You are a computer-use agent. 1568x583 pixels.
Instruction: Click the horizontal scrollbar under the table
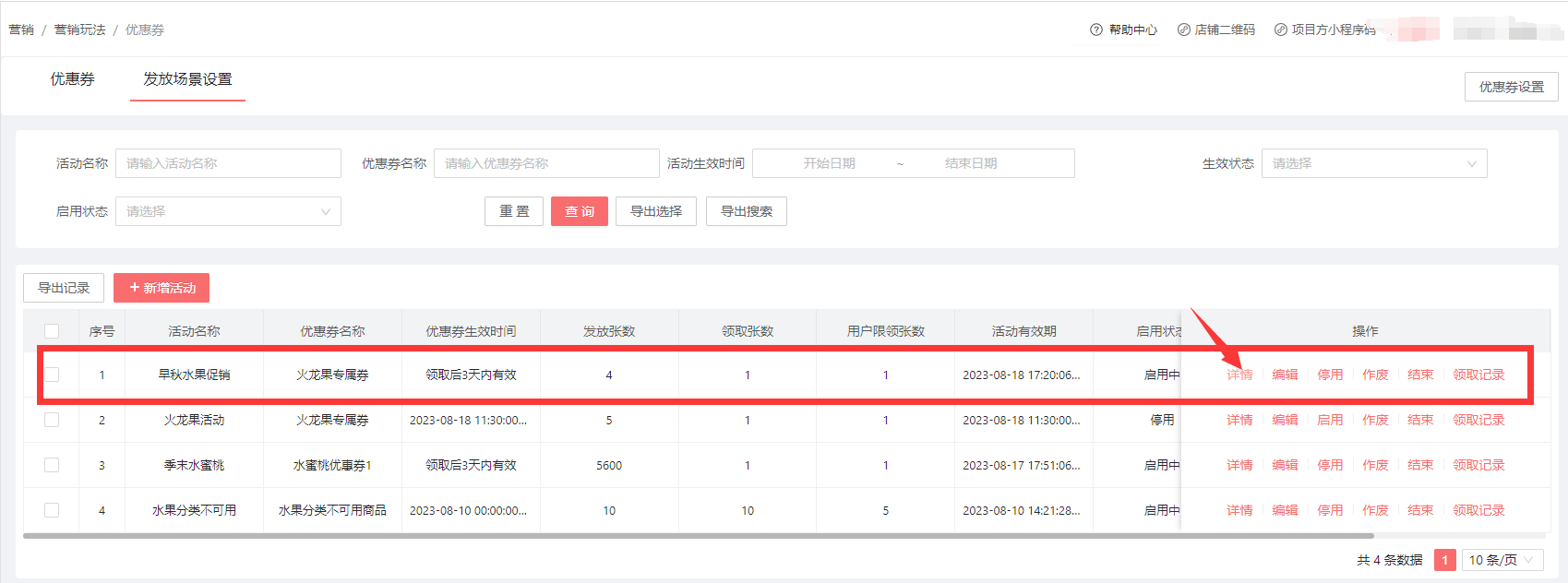click(698, 535)
